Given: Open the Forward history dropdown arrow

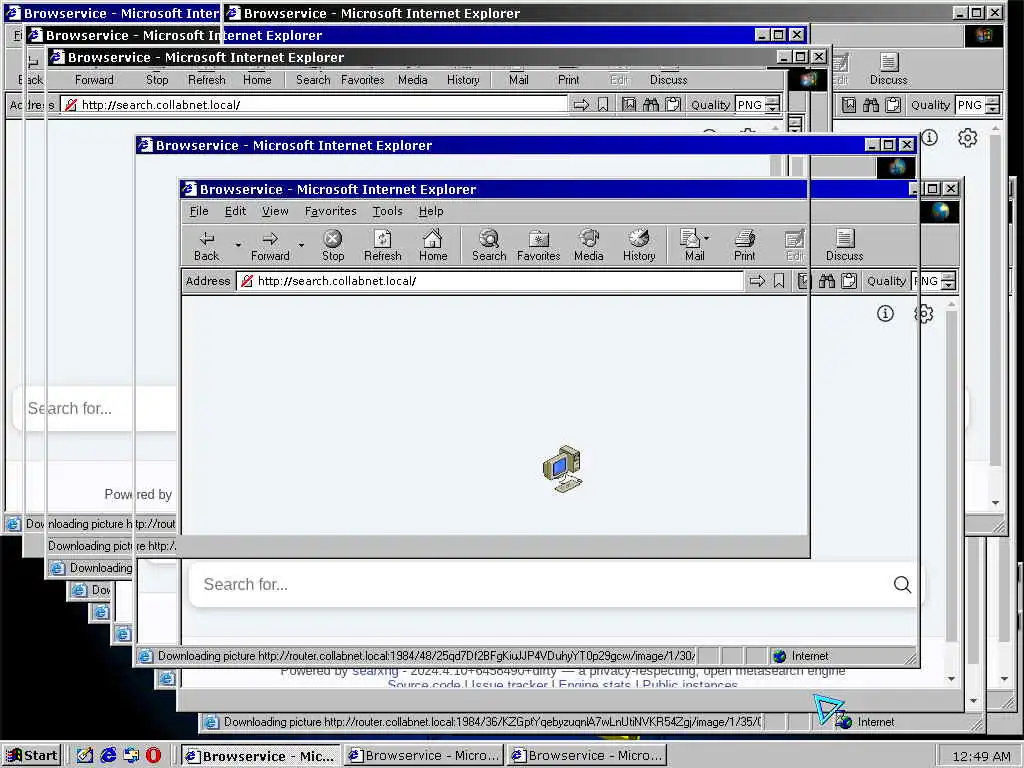Looking at the screenshot, I should click(301, 246).
